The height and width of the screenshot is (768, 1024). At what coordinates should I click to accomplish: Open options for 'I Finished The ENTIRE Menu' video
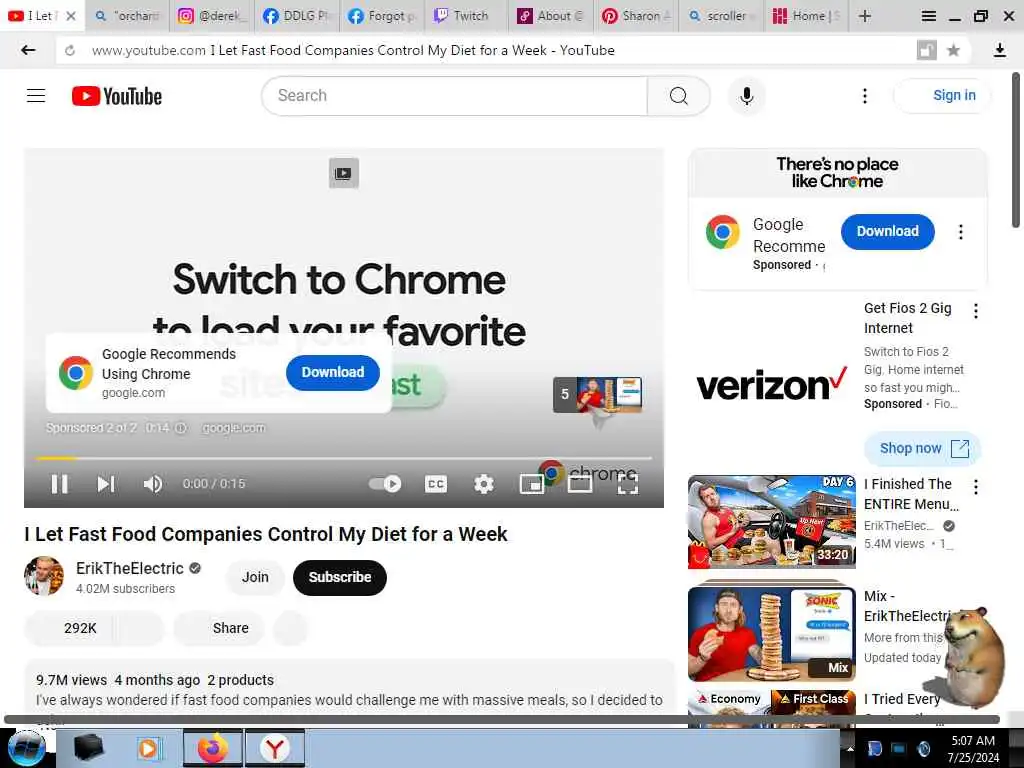976,487
